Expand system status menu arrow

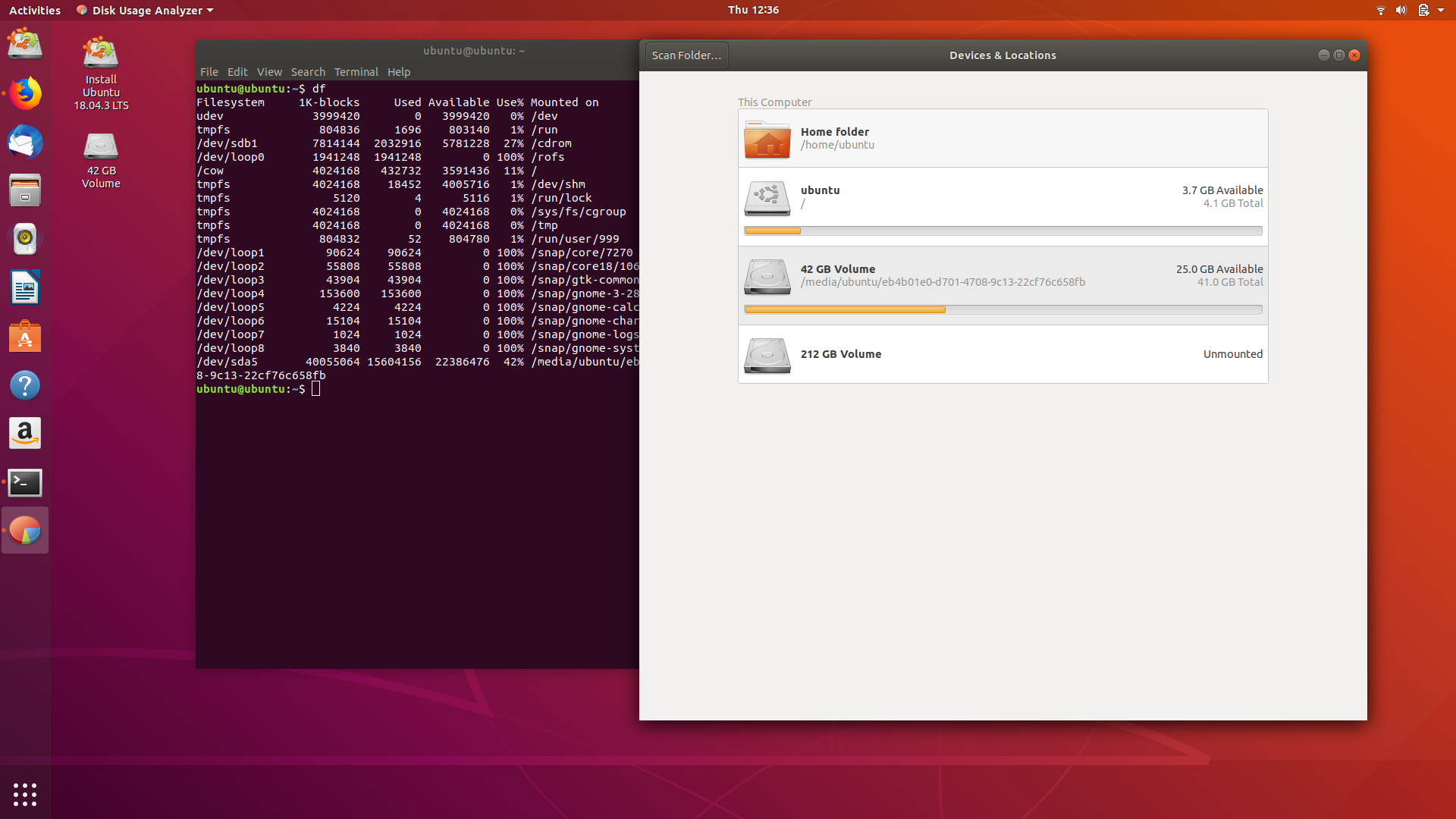tap(1441, 11)
